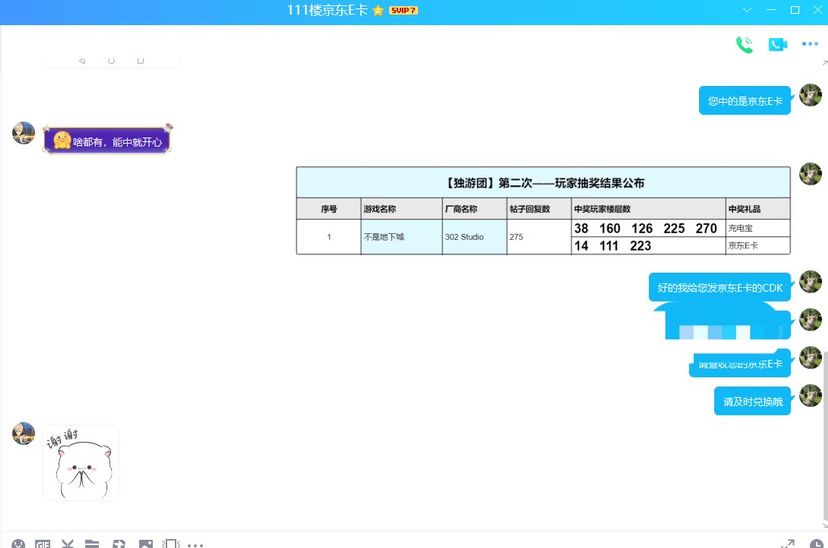
Task: Open the emoji picker in the input toolbar
Action: pyautogui.click(x=18, y=543)
